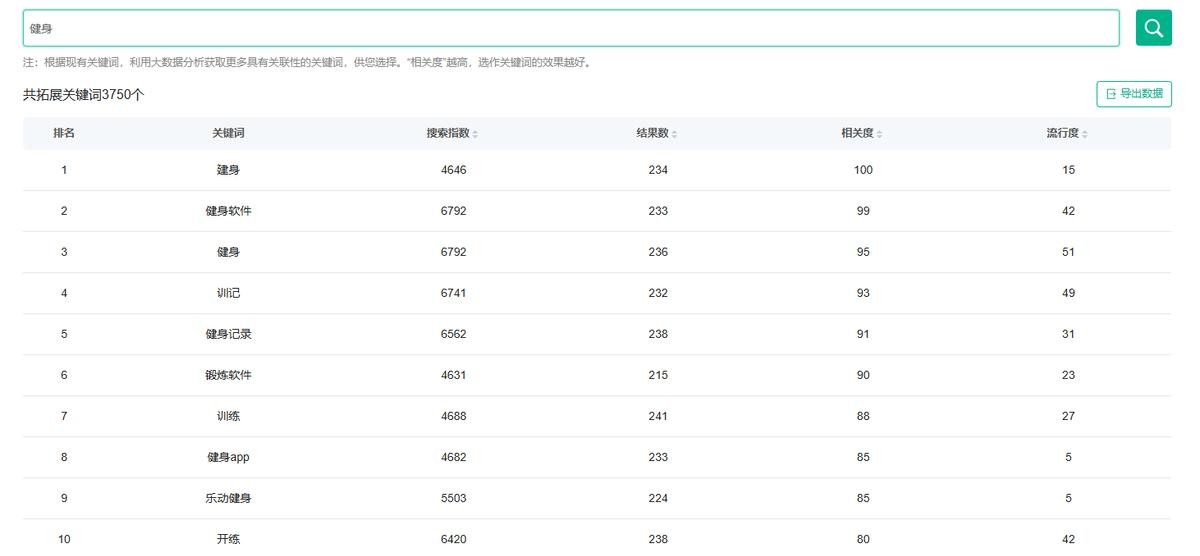Choose the 健身app keyword
The image size is (1200, 556).
pyautogui.click(x=228, y=457)
